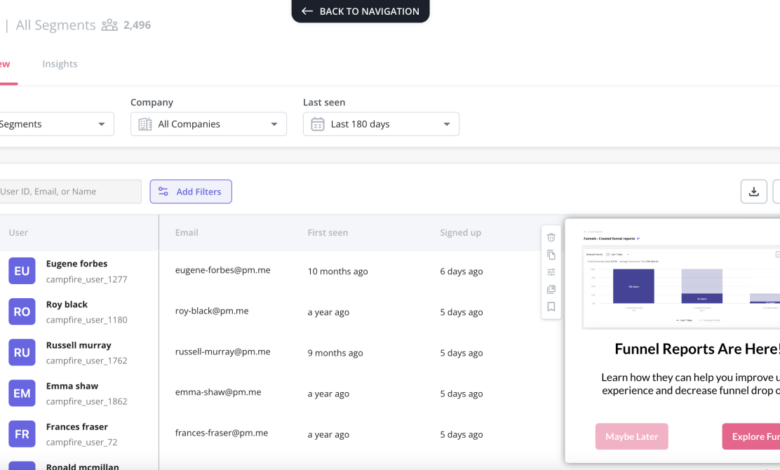This screenshot has width=780, height=470.
Task: Click the bookmark icon in the side toolbar
Action: pyautogui.click(x=551, y=307)
